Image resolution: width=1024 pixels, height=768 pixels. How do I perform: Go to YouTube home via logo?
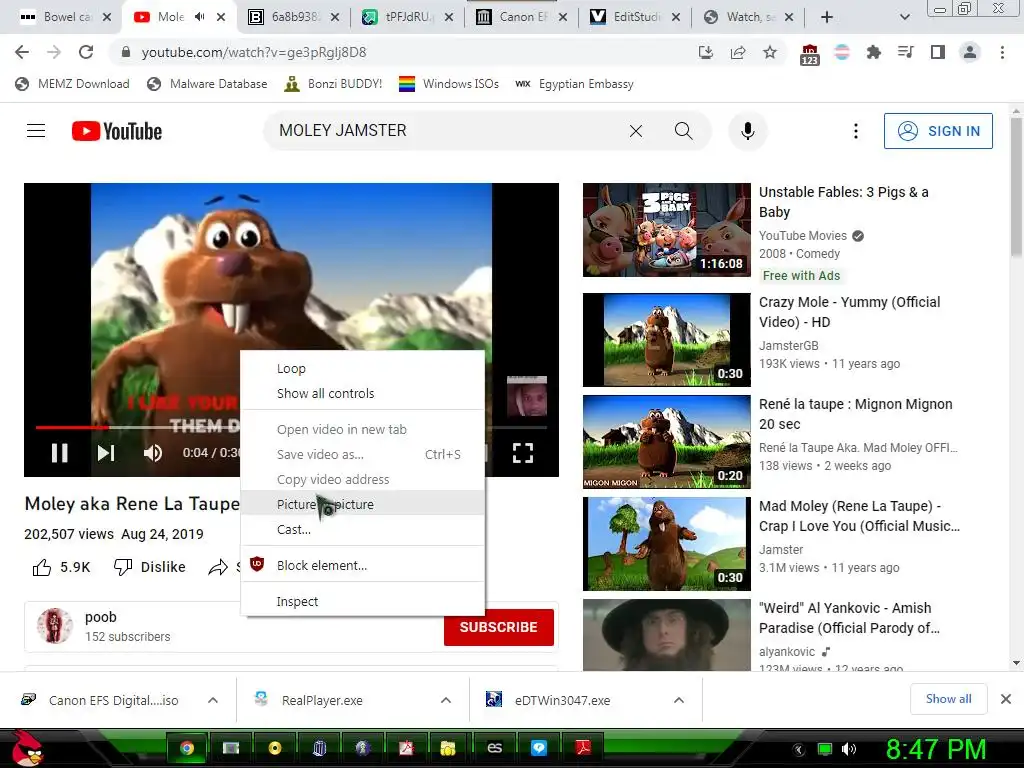click(117, 131)
